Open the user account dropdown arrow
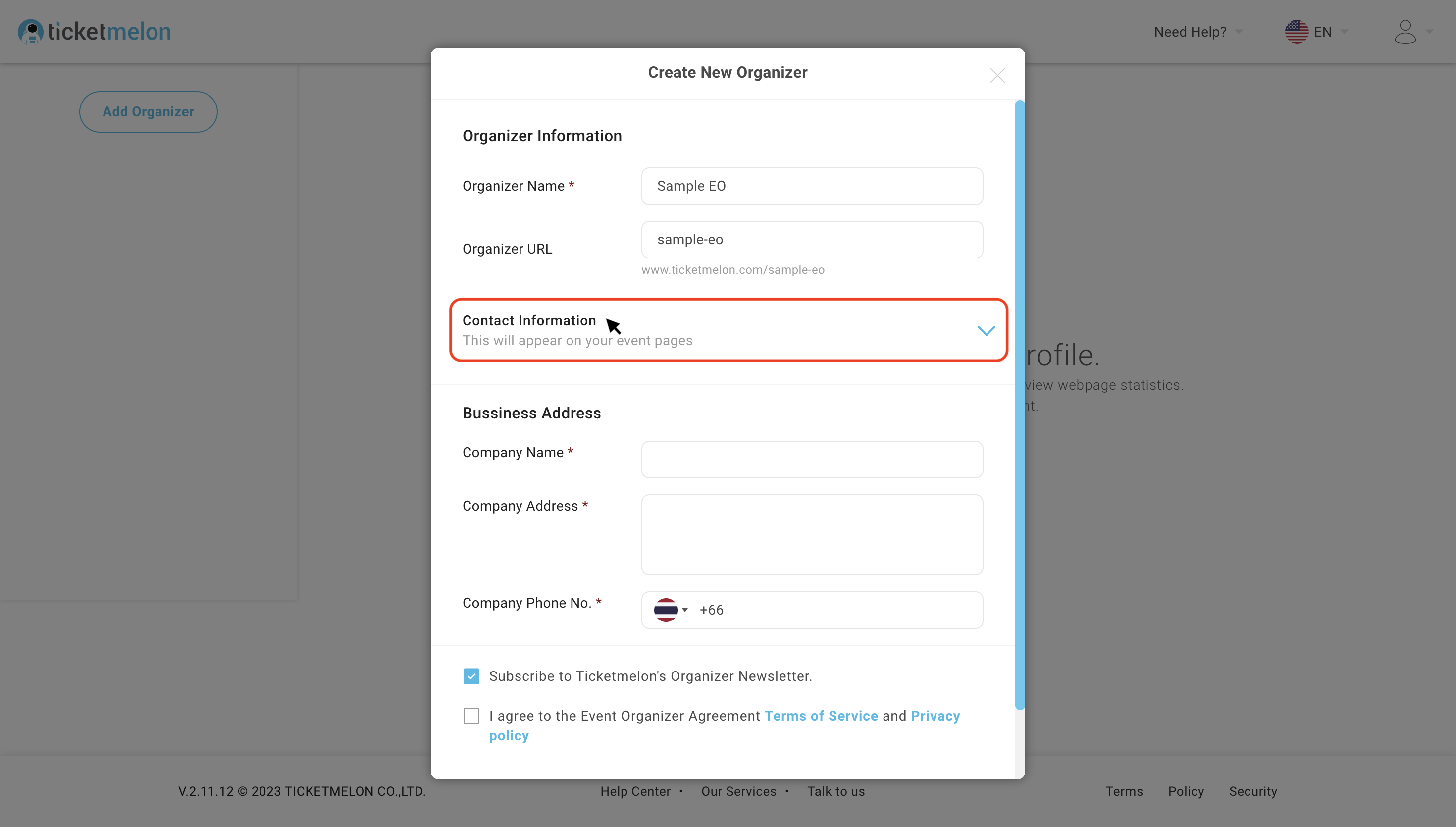 (x=1429, y=32)
